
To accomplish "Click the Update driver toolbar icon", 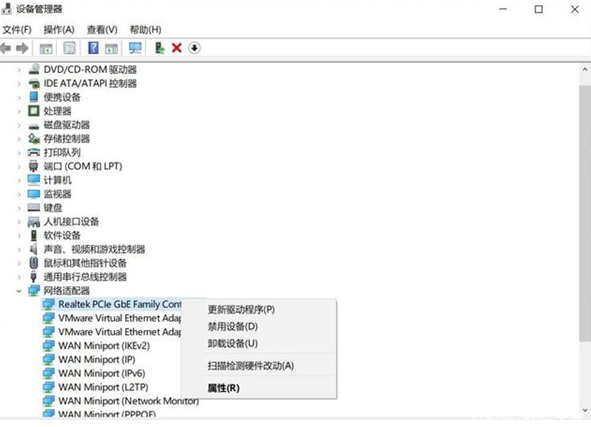I will (x=160, y=48).
